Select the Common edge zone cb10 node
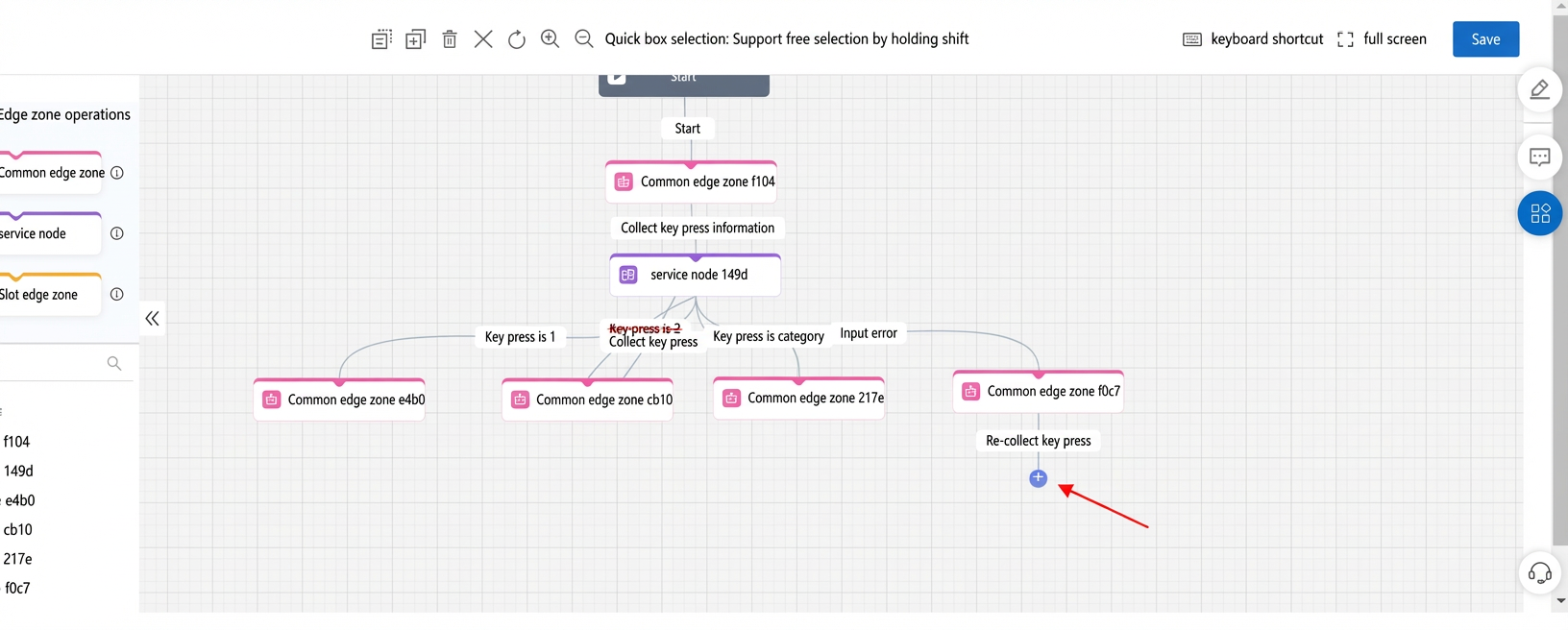 point(587,400)
